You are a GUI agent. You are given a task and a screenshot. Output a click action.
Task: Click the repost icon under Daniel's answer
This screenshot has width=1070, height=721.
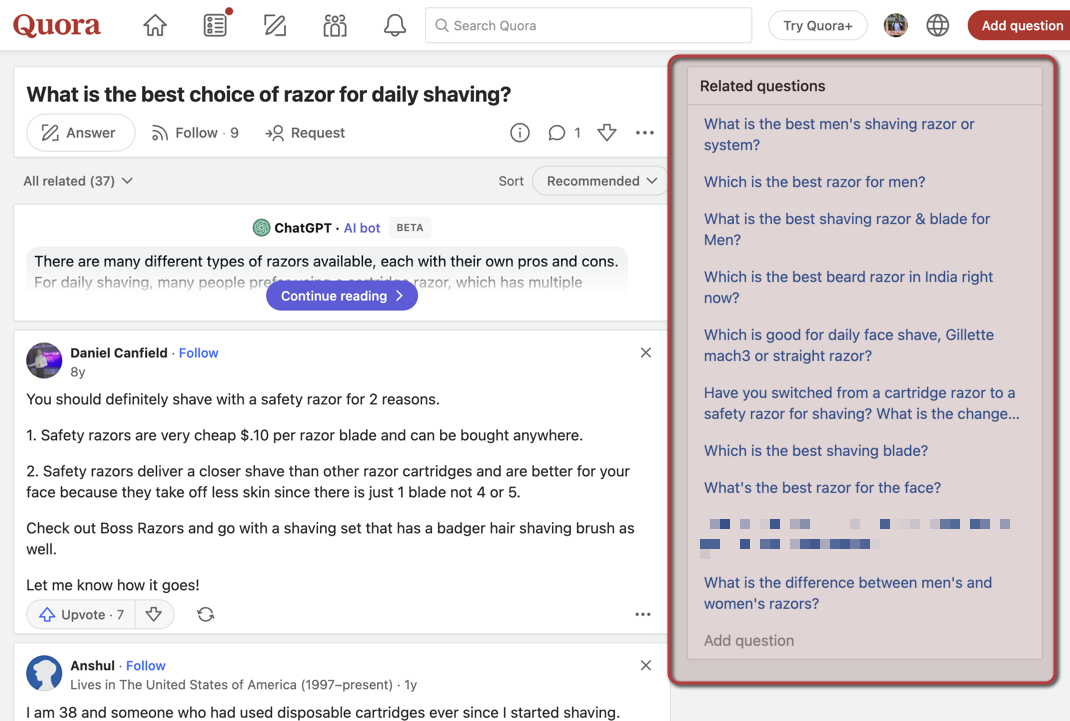click(x=206, y=614)
